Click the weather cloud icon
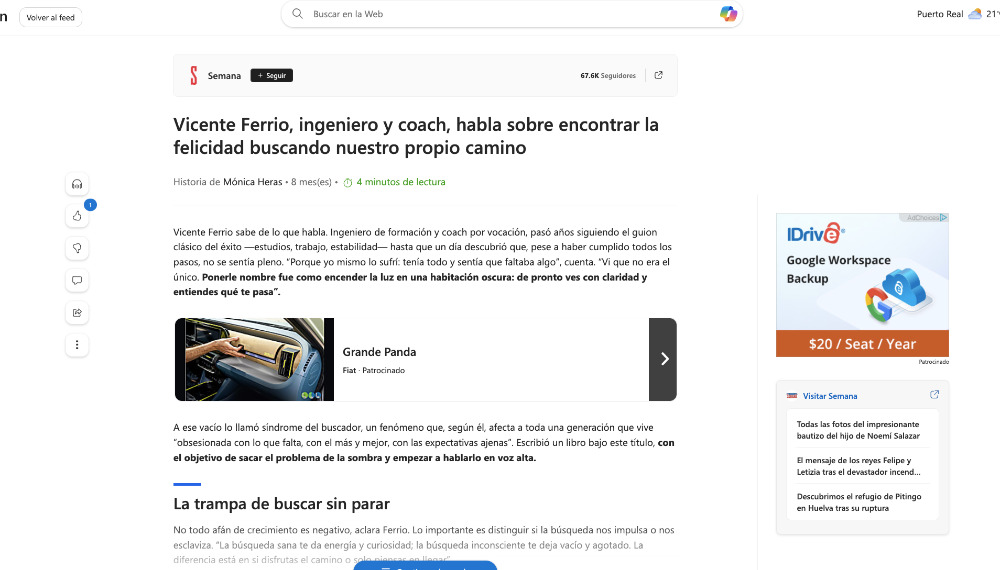The width and height of the screenshot is (1000, 570). [x=974, y=14]
